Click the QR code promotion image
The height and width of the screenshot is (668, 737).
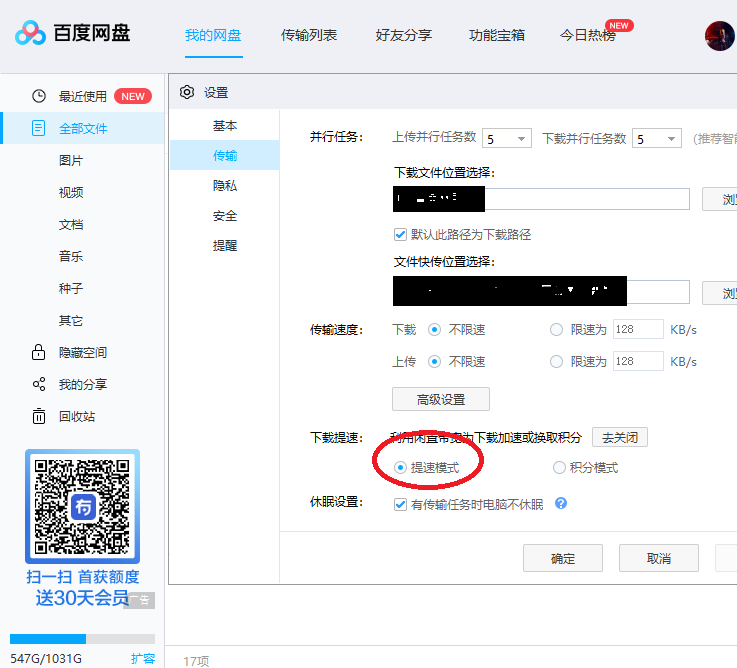pos(82,506)
